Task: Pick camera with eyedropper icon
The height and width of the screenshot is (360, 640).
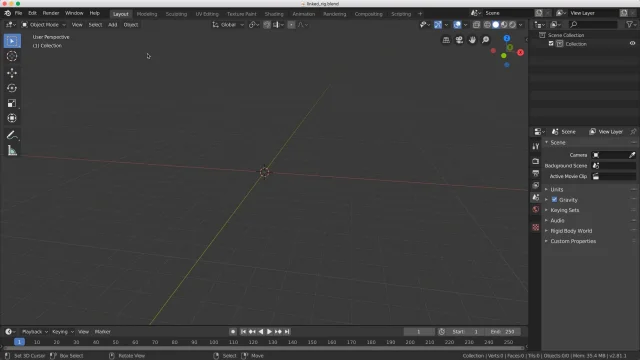Action: pyautogui.click(x=632, y=155)
